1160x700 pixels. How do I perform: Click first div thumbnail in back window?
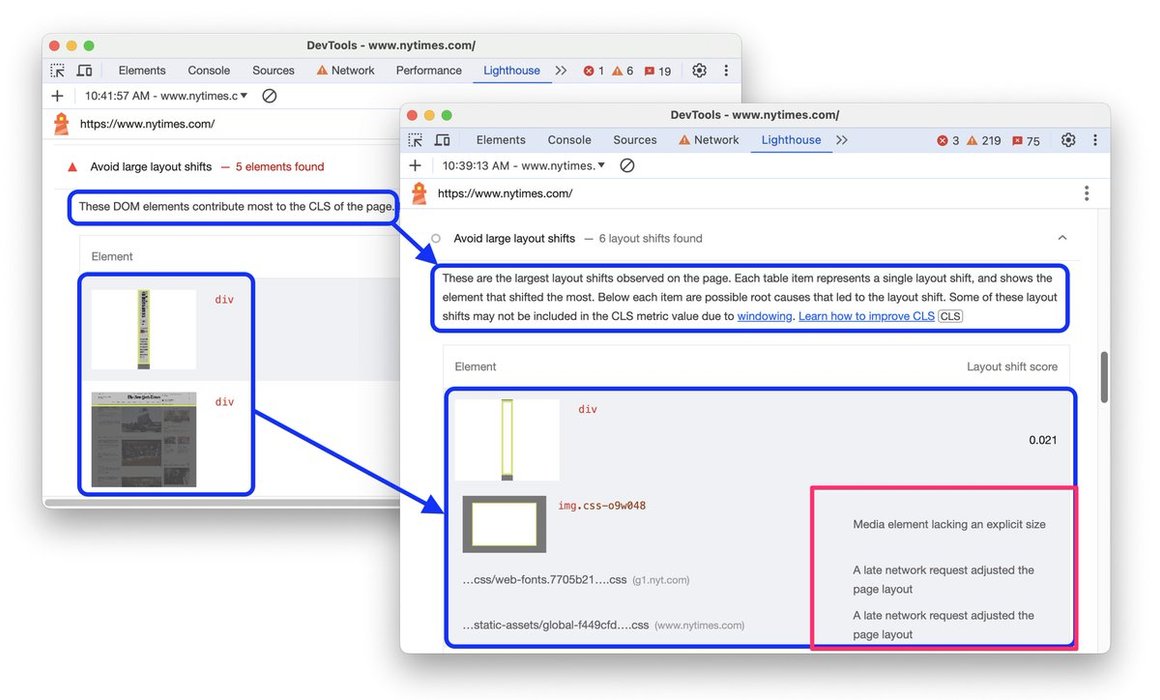coord(144,329)
